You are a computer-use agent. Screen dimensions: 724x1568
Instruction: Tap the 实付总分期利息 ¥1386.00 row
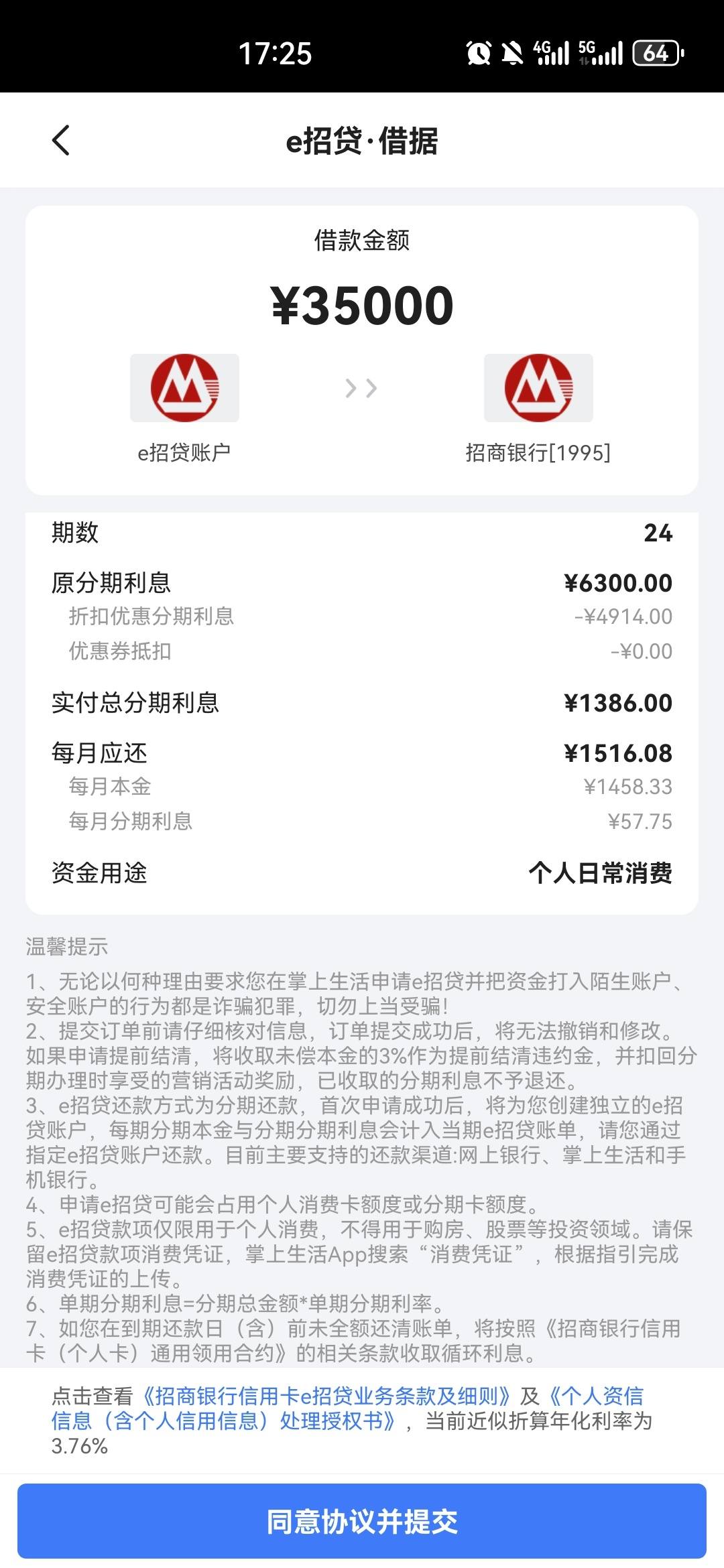click(x=362, y=703)
